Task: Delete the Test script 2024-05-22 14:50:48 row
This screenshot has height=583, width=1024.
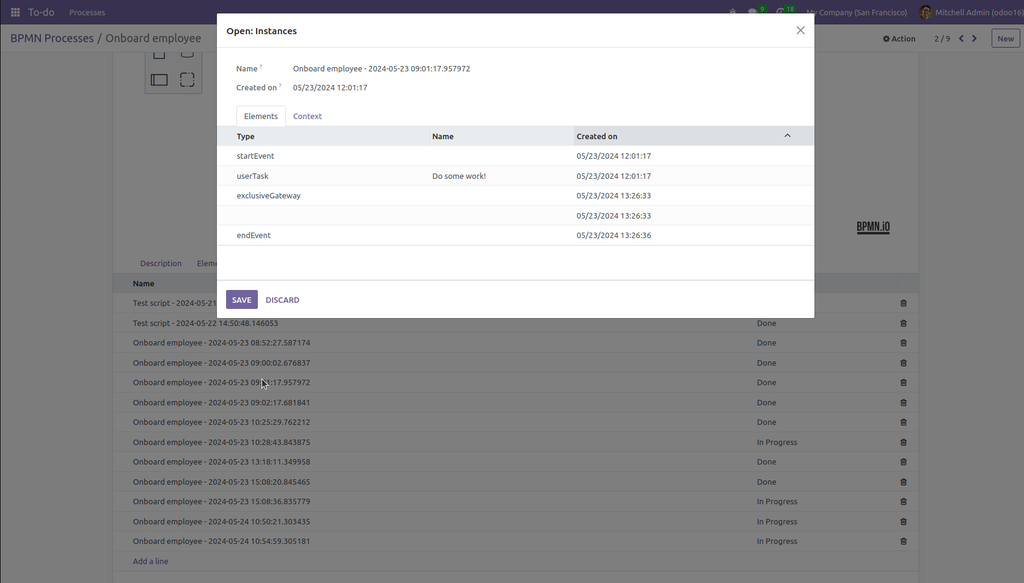Action: point(903,323)
